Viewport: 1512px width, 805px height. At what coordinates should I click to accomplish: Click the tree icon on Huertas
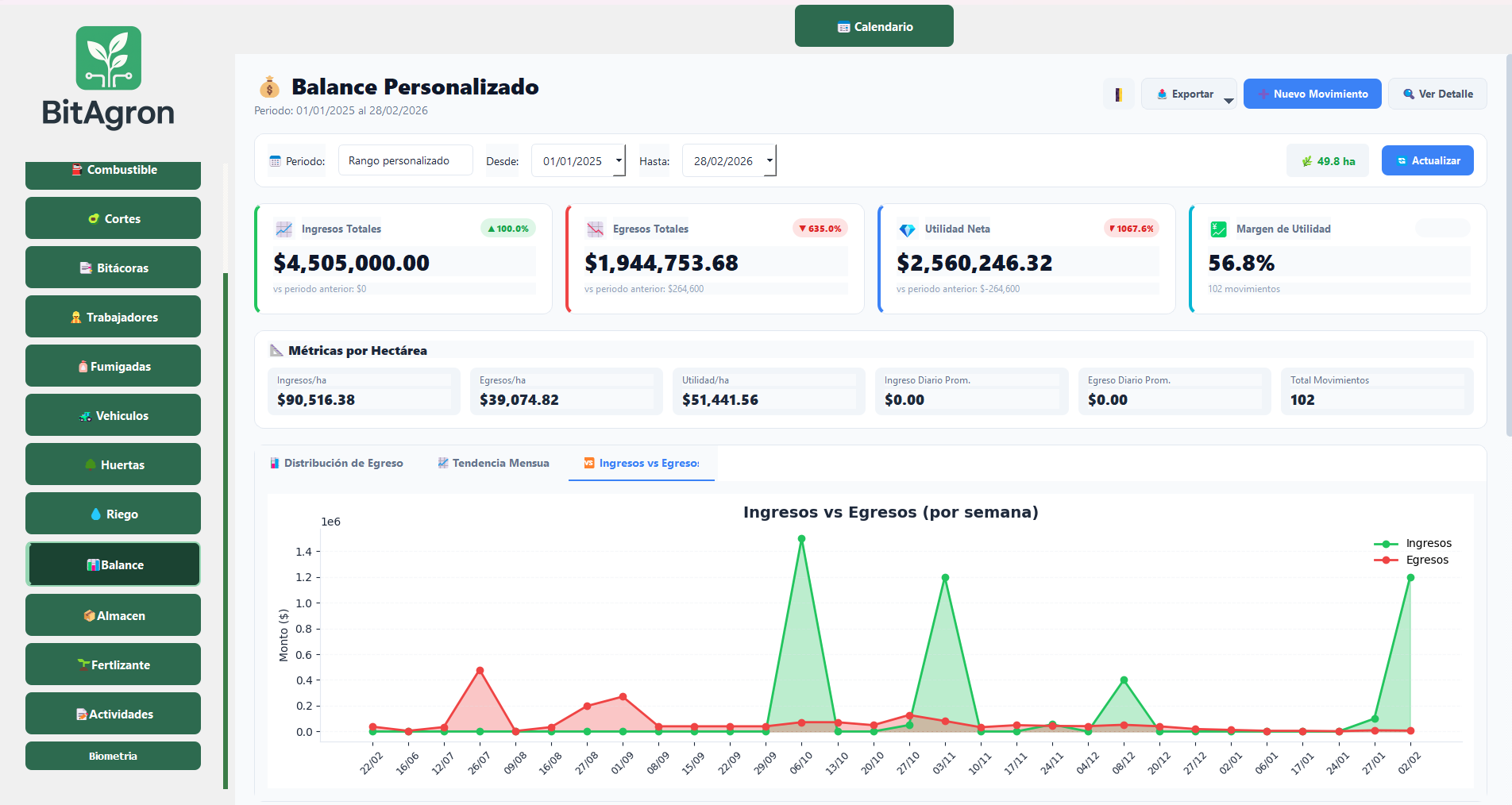click(91, 465)
